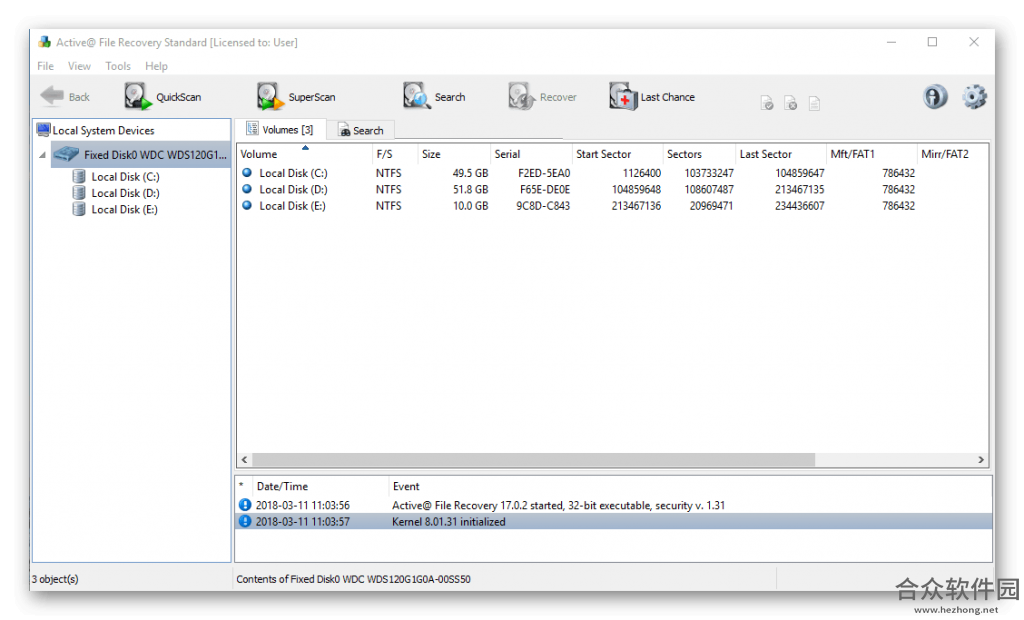Open Last Chance recovery tool
1024x620 pixels.
652,97
